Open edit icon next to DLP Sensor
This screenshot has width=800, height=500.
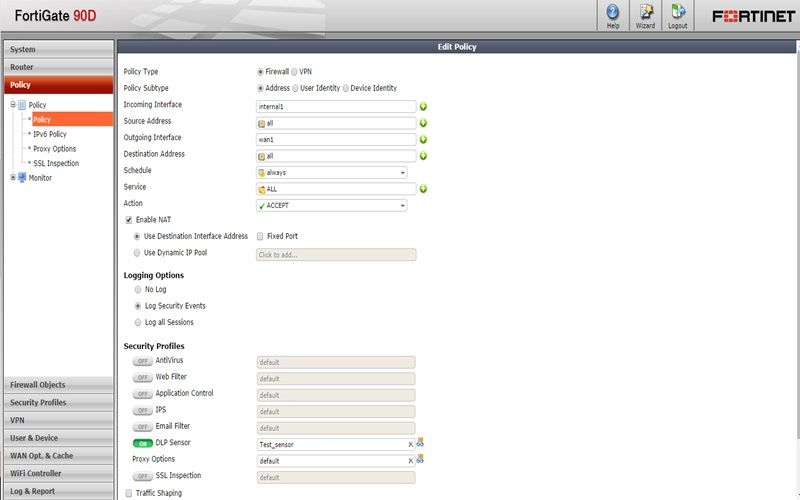pos(420,442)
